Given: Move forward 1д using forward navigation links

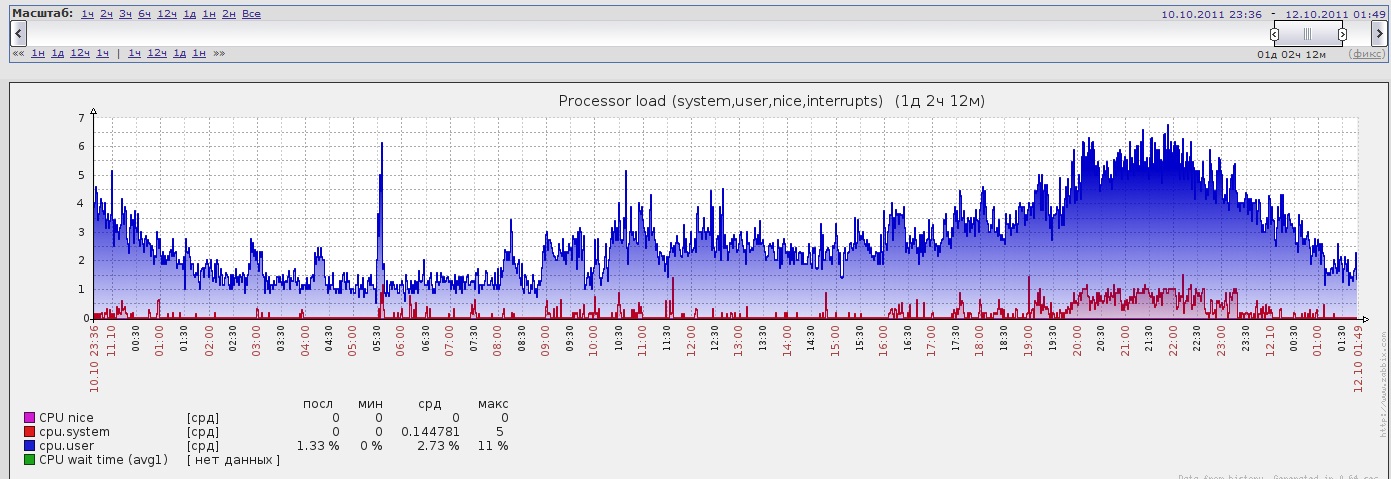Looking at the screenshot, I should tap(179, 53).
